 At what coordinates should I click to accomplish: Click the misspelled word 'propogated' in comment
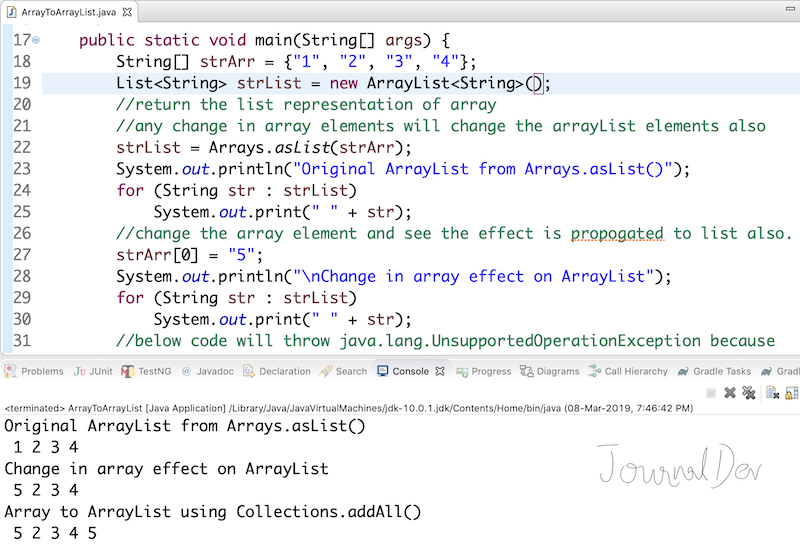(617, 234)
